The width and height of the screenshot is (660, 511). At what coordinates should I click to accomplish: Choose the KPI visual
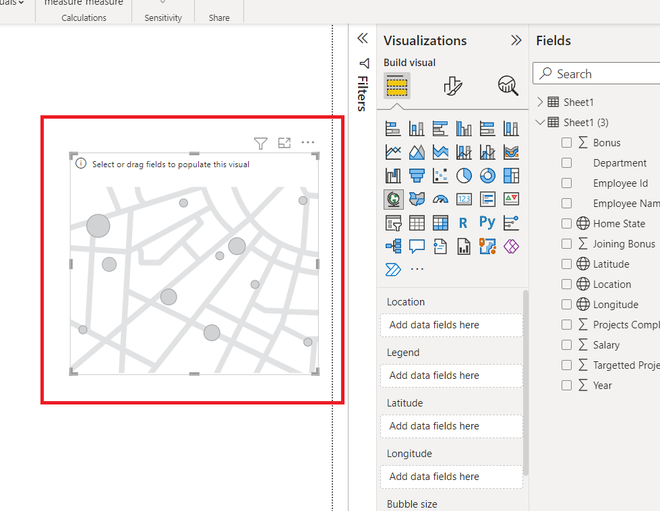click(x=511, y=199)
